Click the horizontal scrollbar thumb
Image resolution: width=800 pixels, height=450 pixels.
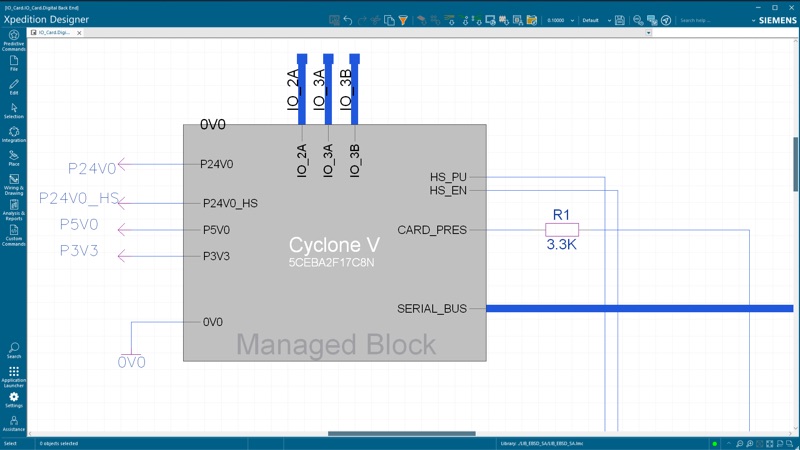(x=402, y=434)
